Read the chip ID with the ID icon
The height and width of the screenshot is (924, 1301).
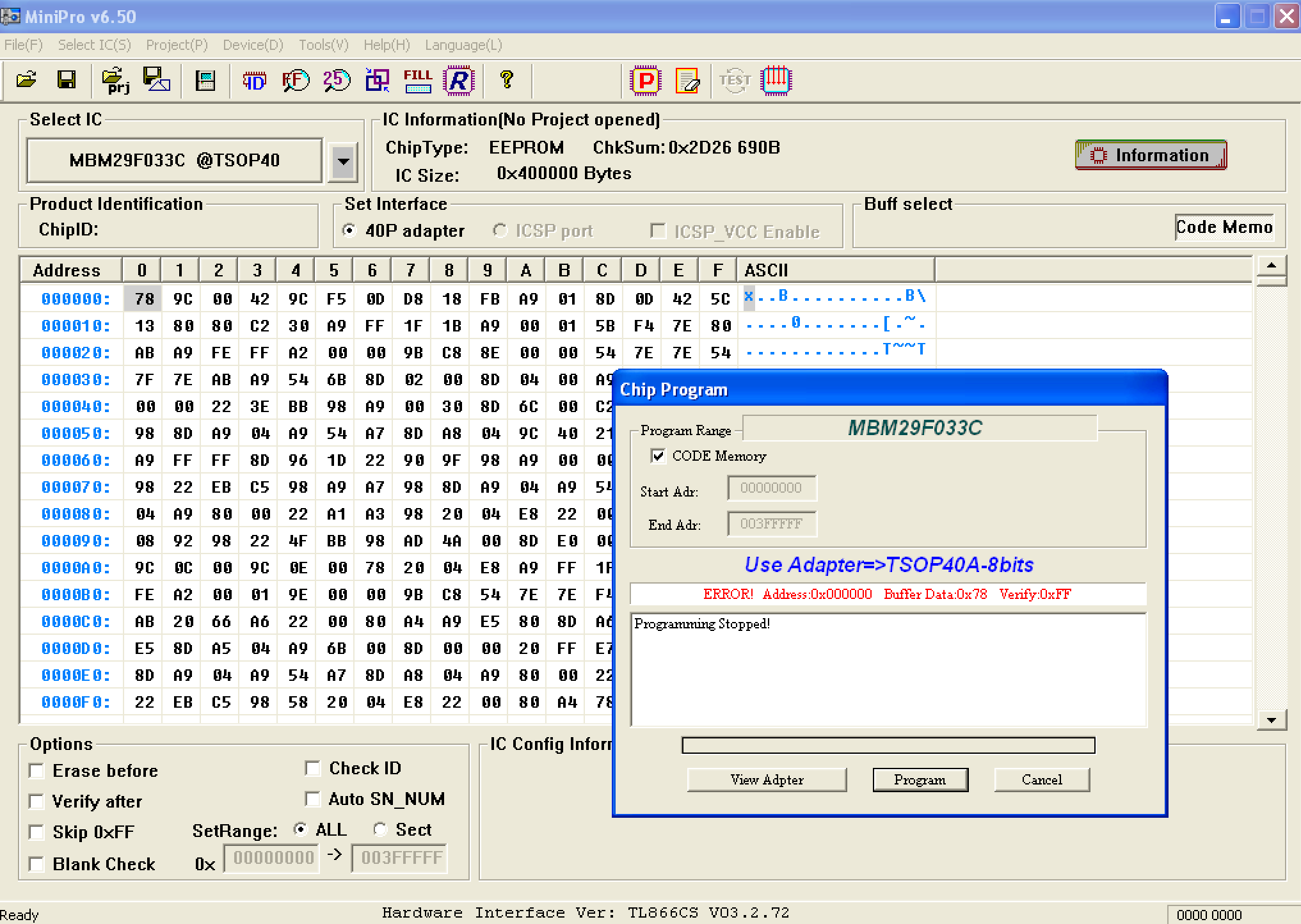[254, 81]
